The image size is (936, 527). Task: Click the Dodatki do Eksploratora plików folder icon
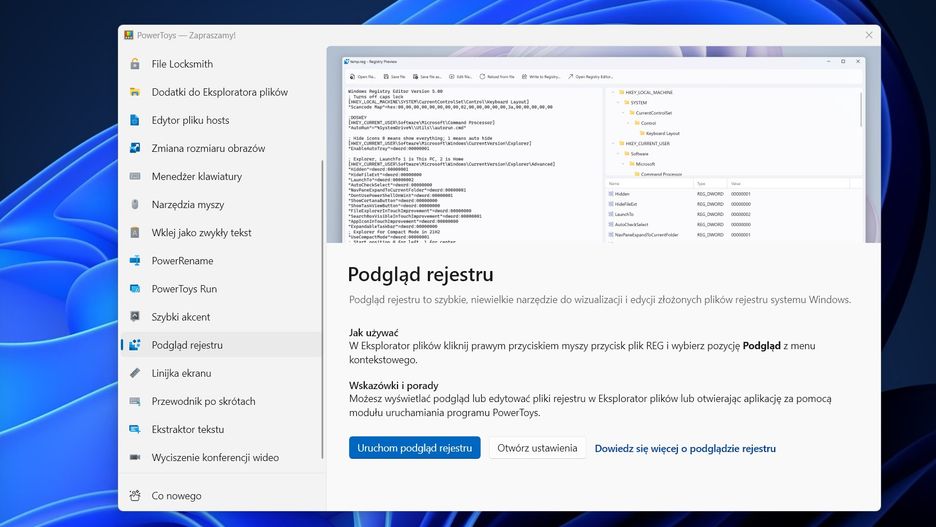point(135,92)
